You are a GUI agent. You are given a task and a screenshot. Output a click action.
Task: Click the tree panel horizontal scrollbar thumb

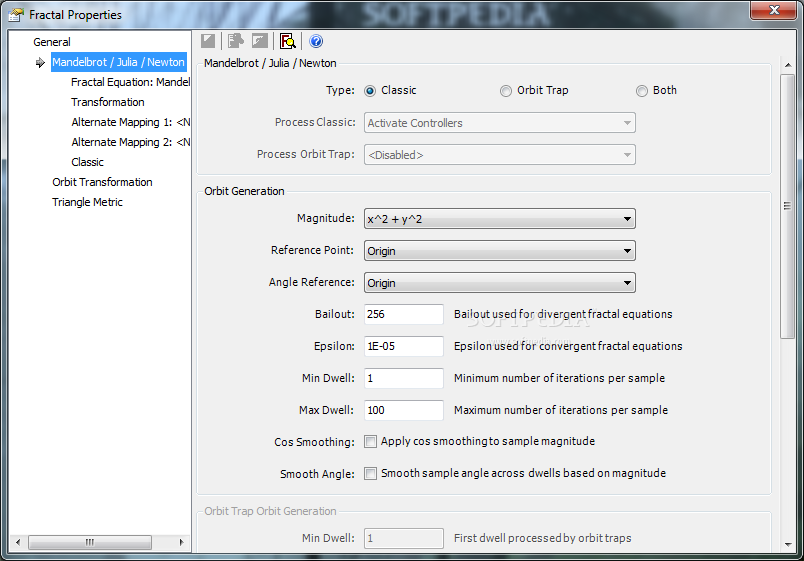pyautogui.click(x=90, y=542)
